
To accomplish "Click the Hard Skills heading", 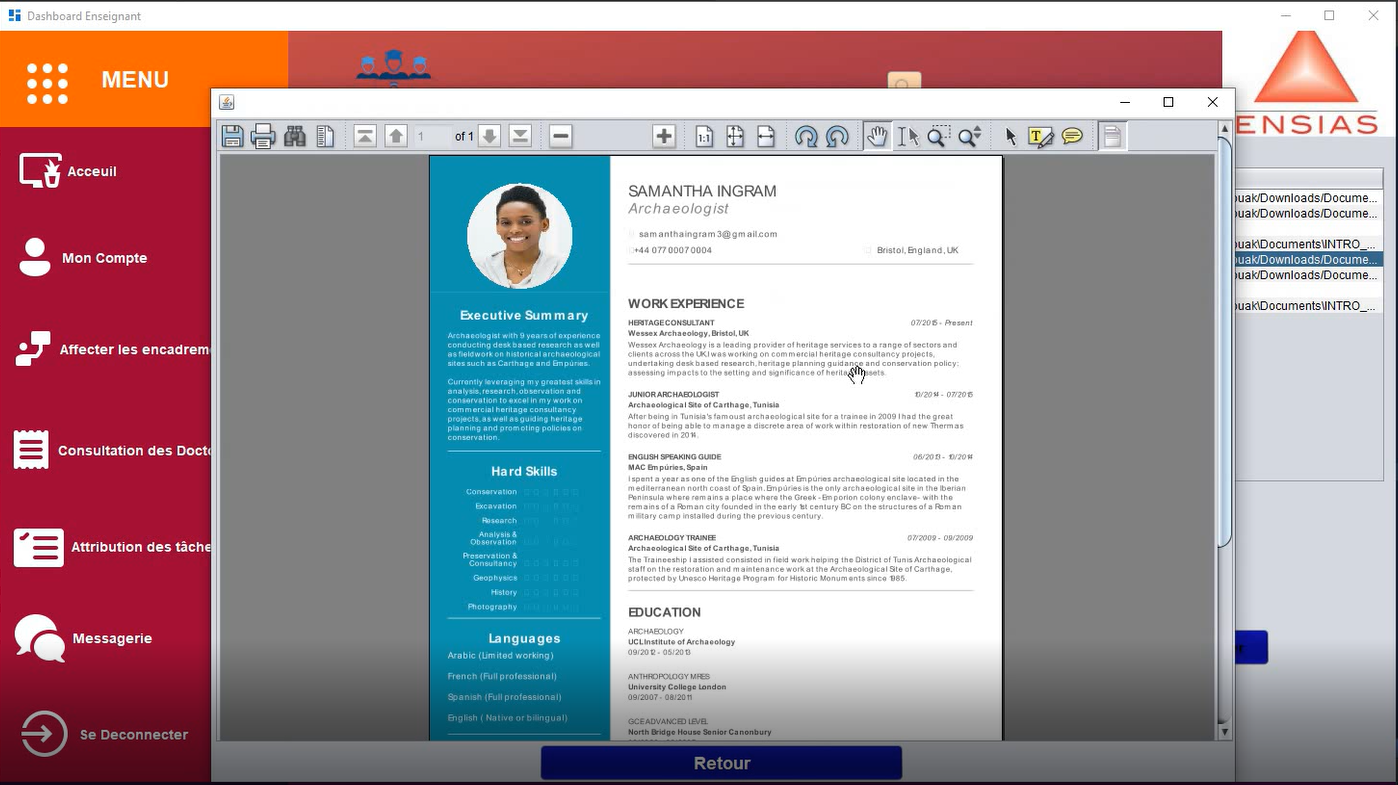I will point(524,471).
